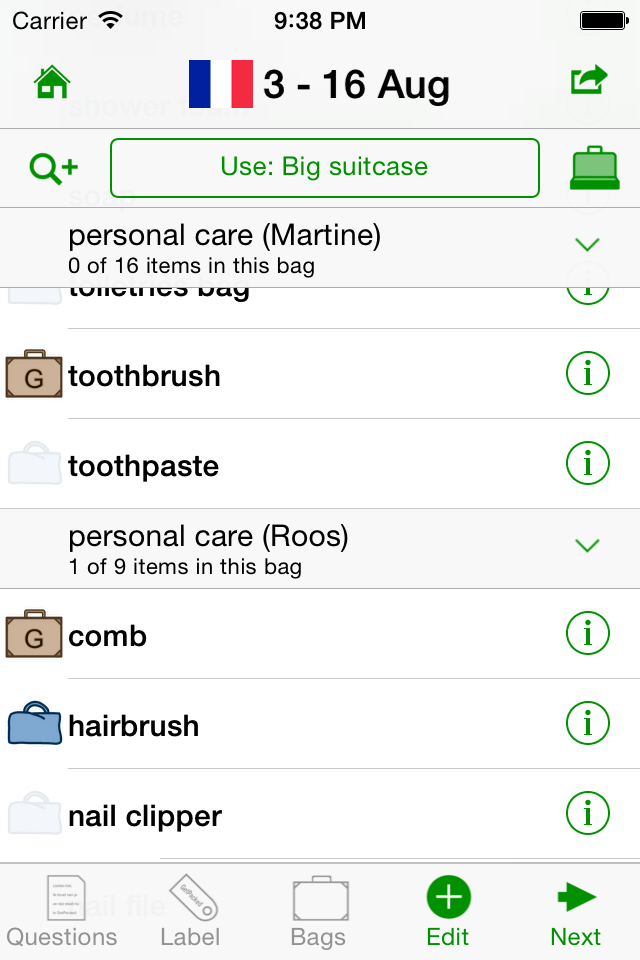Tap the Next arrow button
Image resolution: width=640 pixels, height=960 pixels.
[x=576, y=910]
